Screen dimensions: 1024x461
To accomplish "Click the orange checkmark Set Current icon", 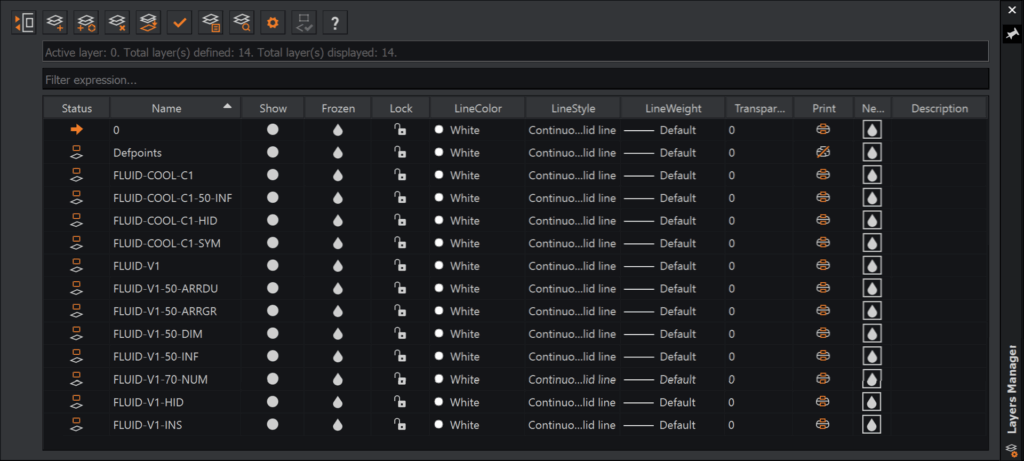I will [180, 21].
